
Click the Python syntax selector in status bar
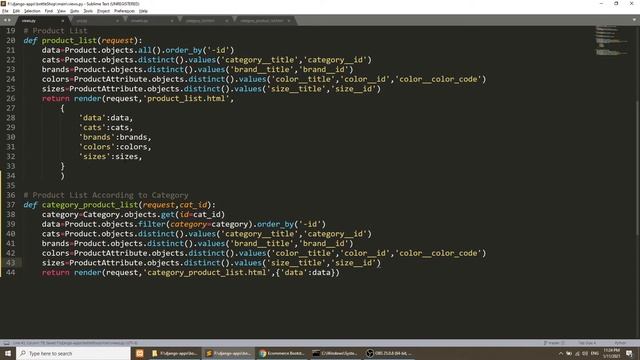pos(620,343)
